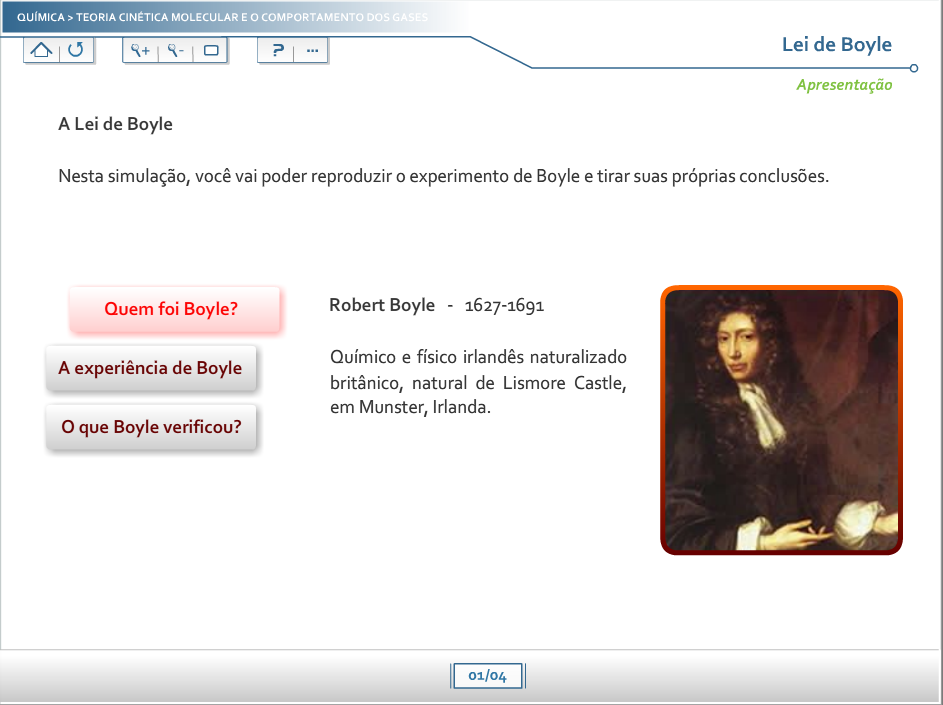This screenshot has width=943, height=705.
Task: Click the 'Lei de Boyle' title
Action: (837, 45)
